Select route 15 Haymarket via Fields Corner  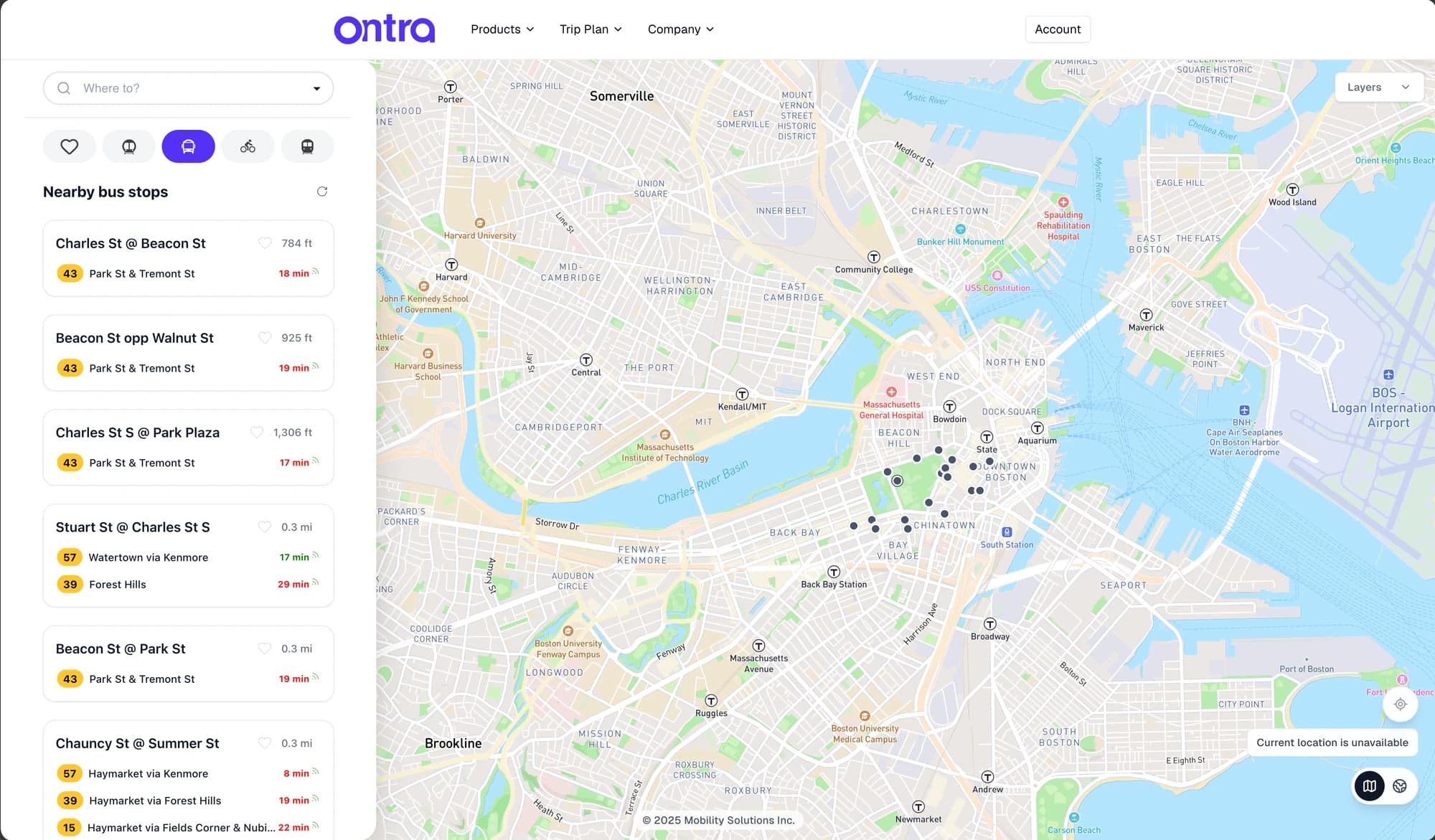188,828
